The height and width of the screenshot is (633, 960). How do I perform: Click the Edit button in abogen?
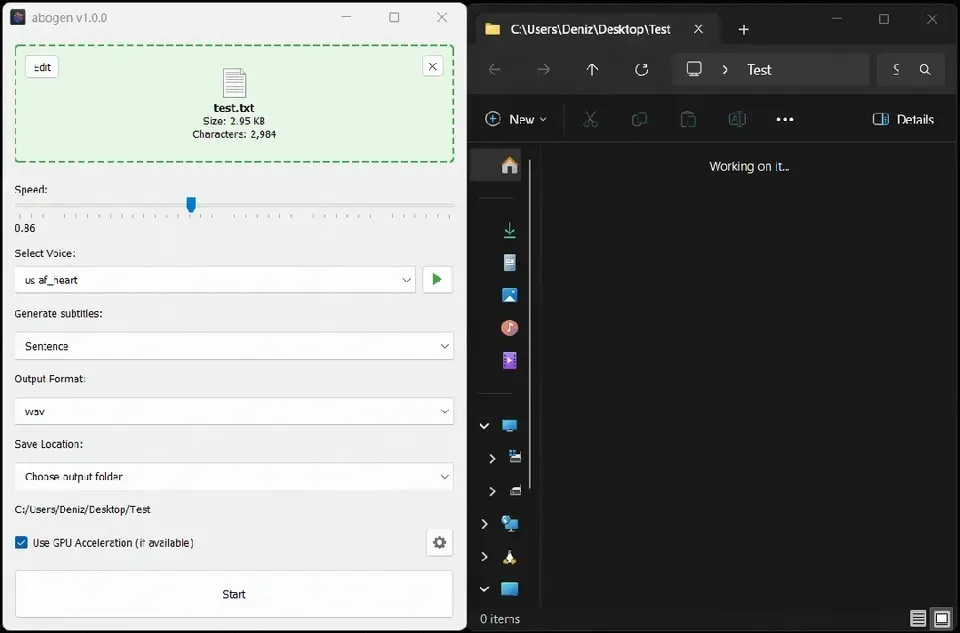click(42, 67)
